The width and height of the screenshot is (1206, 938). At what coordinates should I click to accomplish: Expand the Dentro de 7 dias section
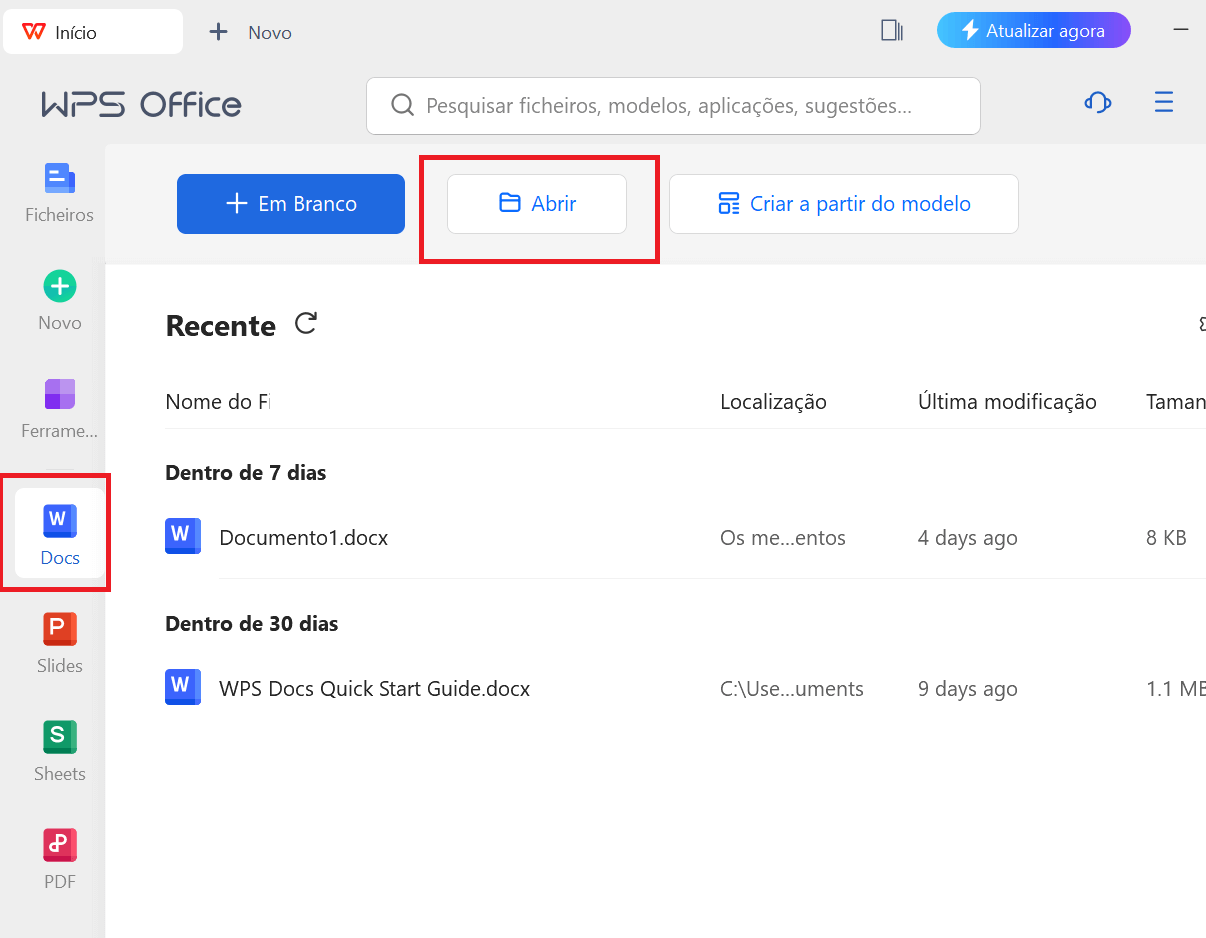click(245, 472)
